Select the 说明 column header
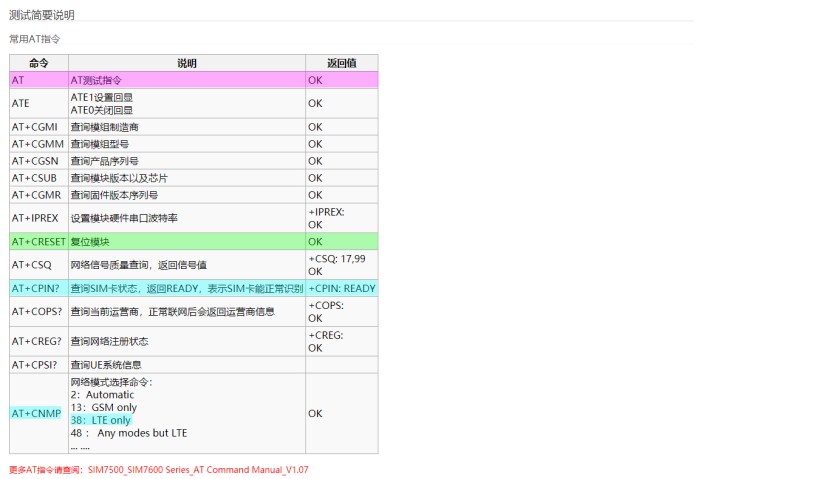The width and height of the screenshot is (829, 479). tap(187, 62)
